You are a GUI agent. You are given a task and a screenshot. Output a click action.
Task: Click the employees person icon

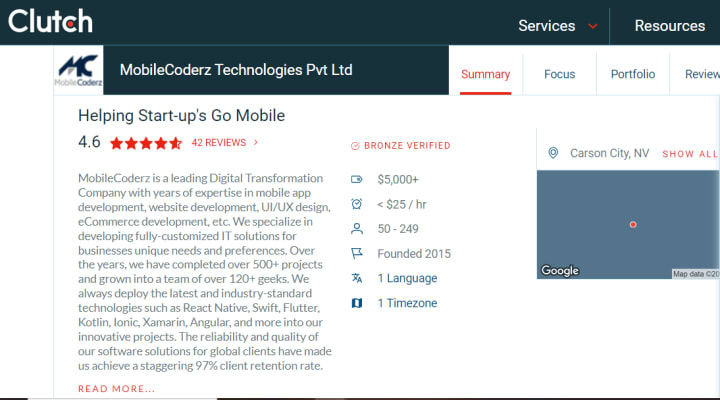(357, 229)
